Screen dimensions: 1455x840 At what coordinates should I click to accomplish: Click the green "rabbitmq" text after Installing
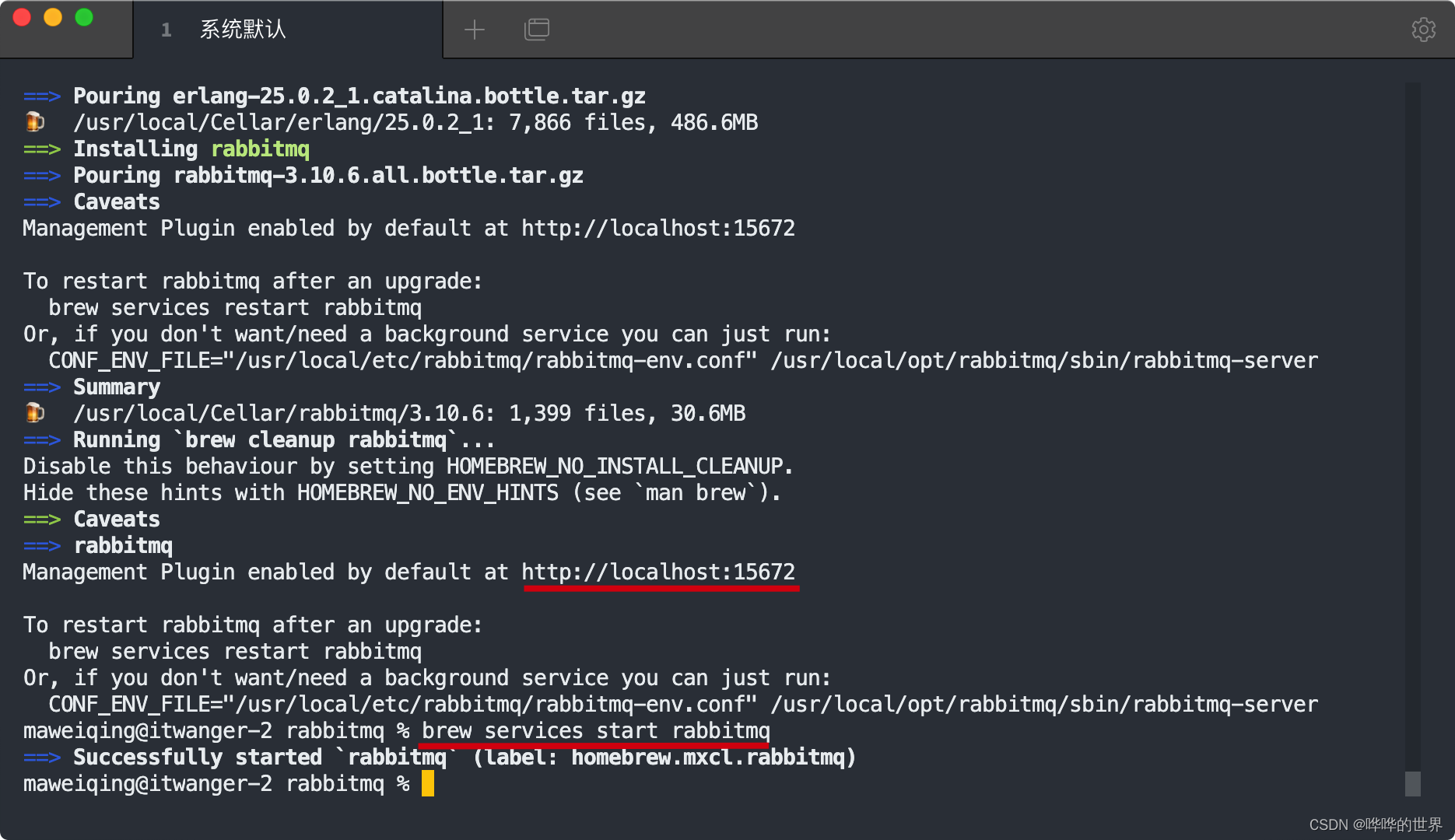tap(260, 149)
